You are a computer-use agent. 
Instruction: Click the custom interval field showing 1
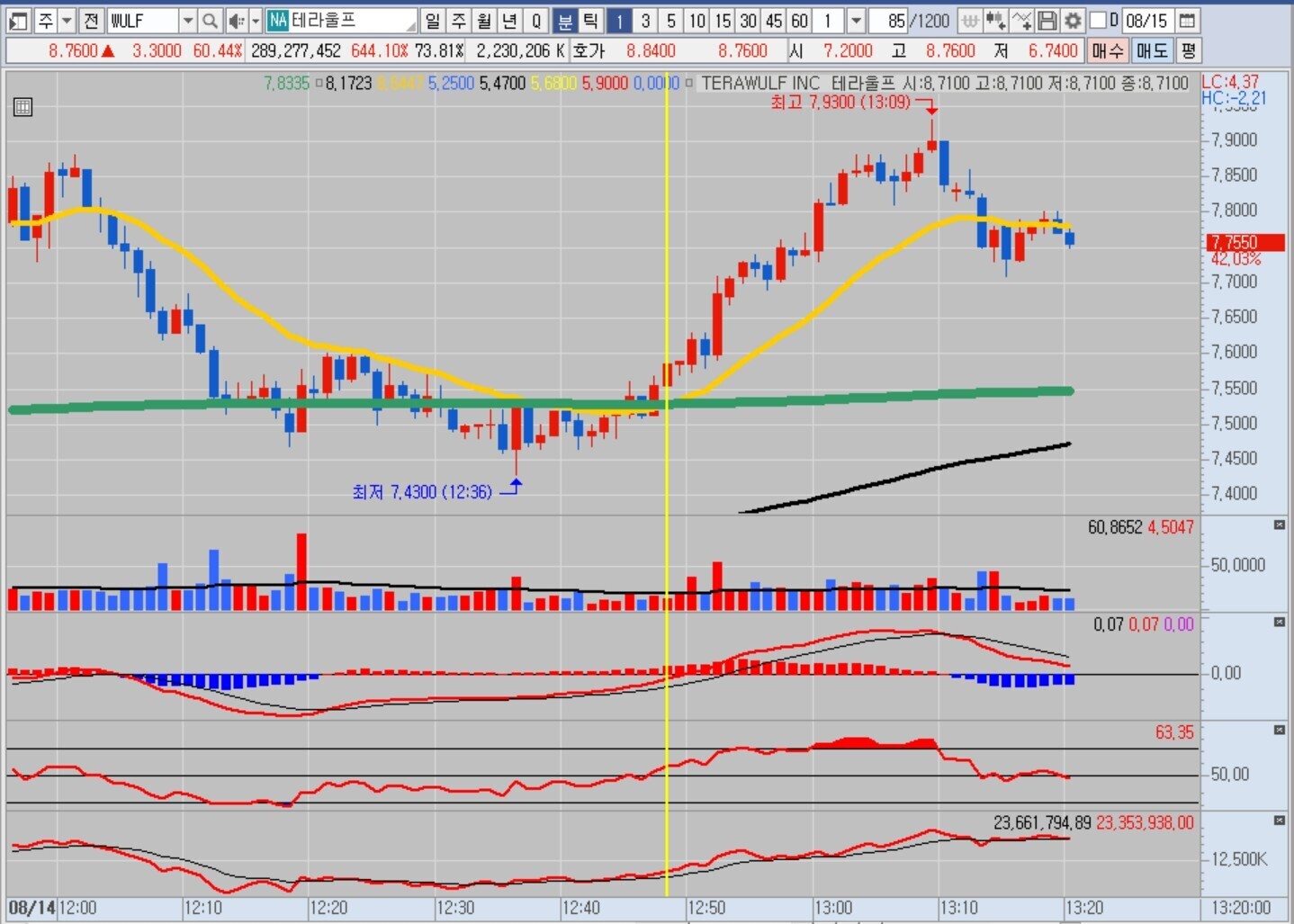[x=830, y=20]
